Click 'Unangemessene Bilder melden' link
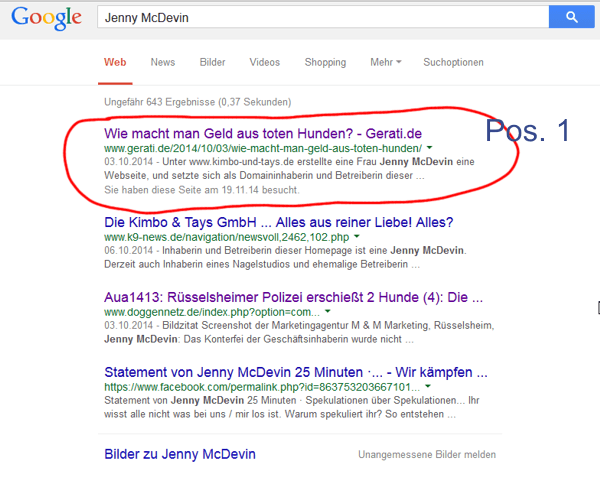 coord(427,455)
